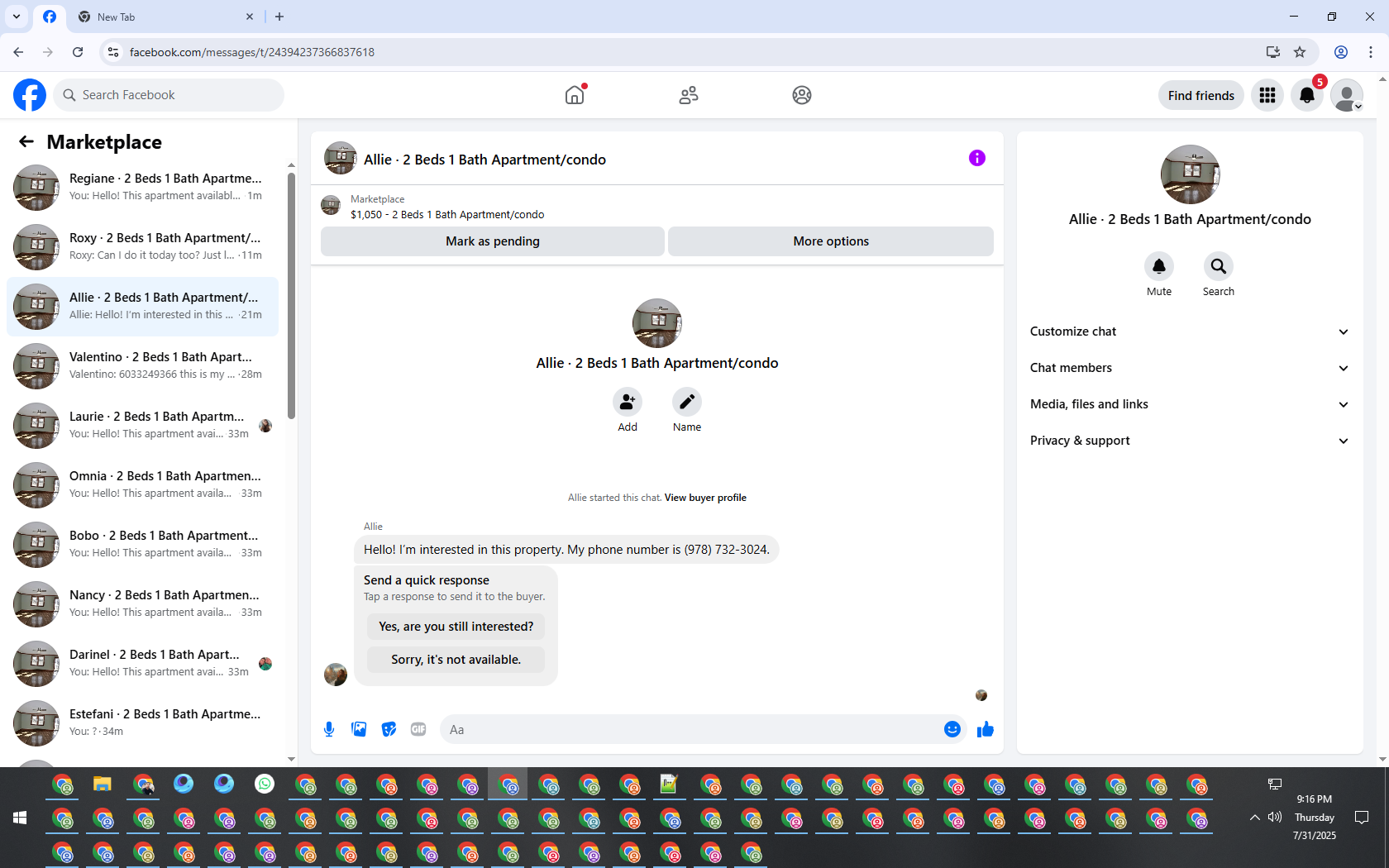The width and height of the screenshot is (1389, 868).
Task: Open the Friends icon in top navigation
Action: pos(689,95)
